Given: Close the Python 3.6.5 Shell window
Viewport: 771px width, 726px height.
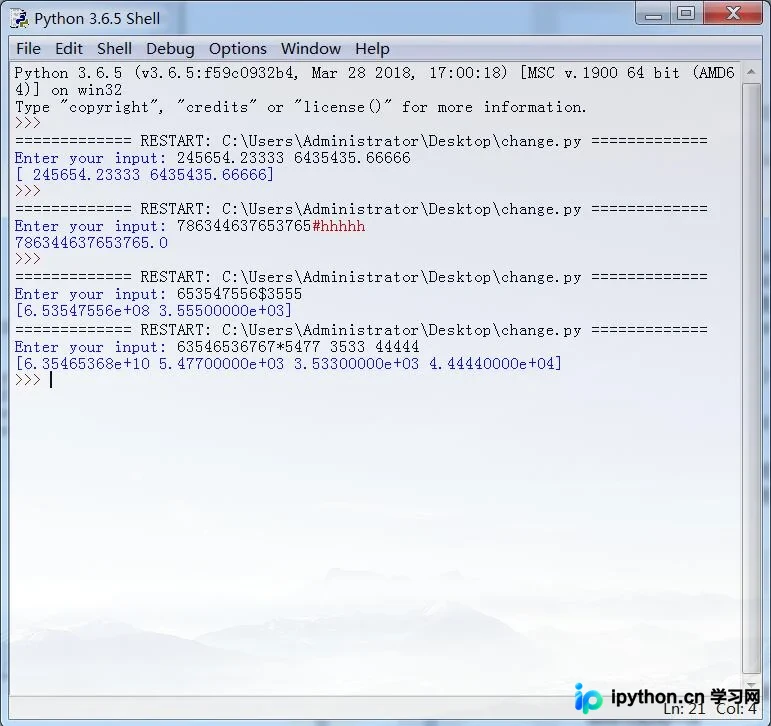Looking at the screenshot, I should click(733, 13).
